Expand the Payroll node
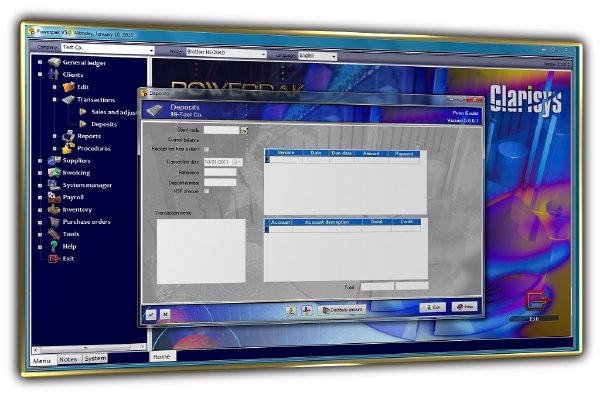 (40, 198)
